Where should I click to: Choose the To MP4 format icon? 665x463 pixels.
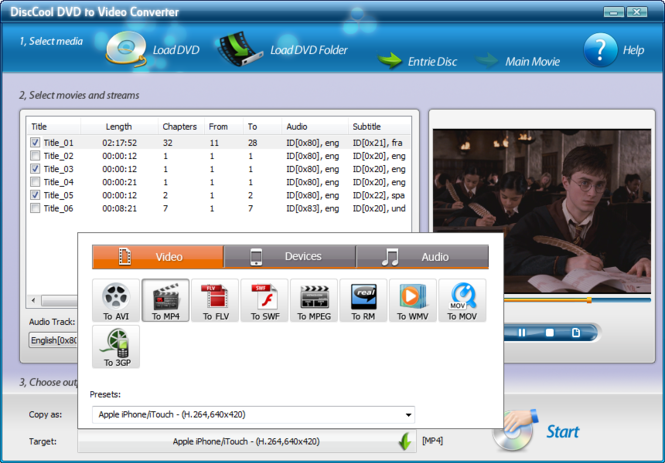pos(165,301)
